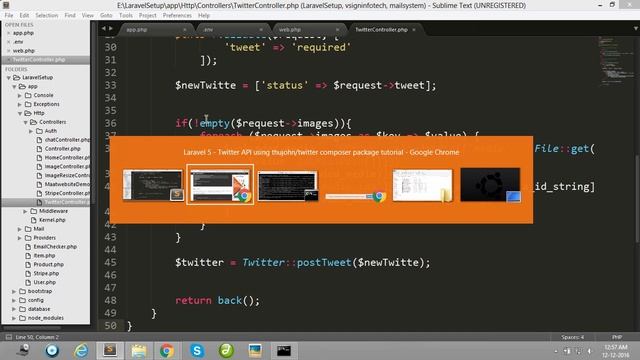
Task: Open the Project menu
Action: (x=147, y=16)
